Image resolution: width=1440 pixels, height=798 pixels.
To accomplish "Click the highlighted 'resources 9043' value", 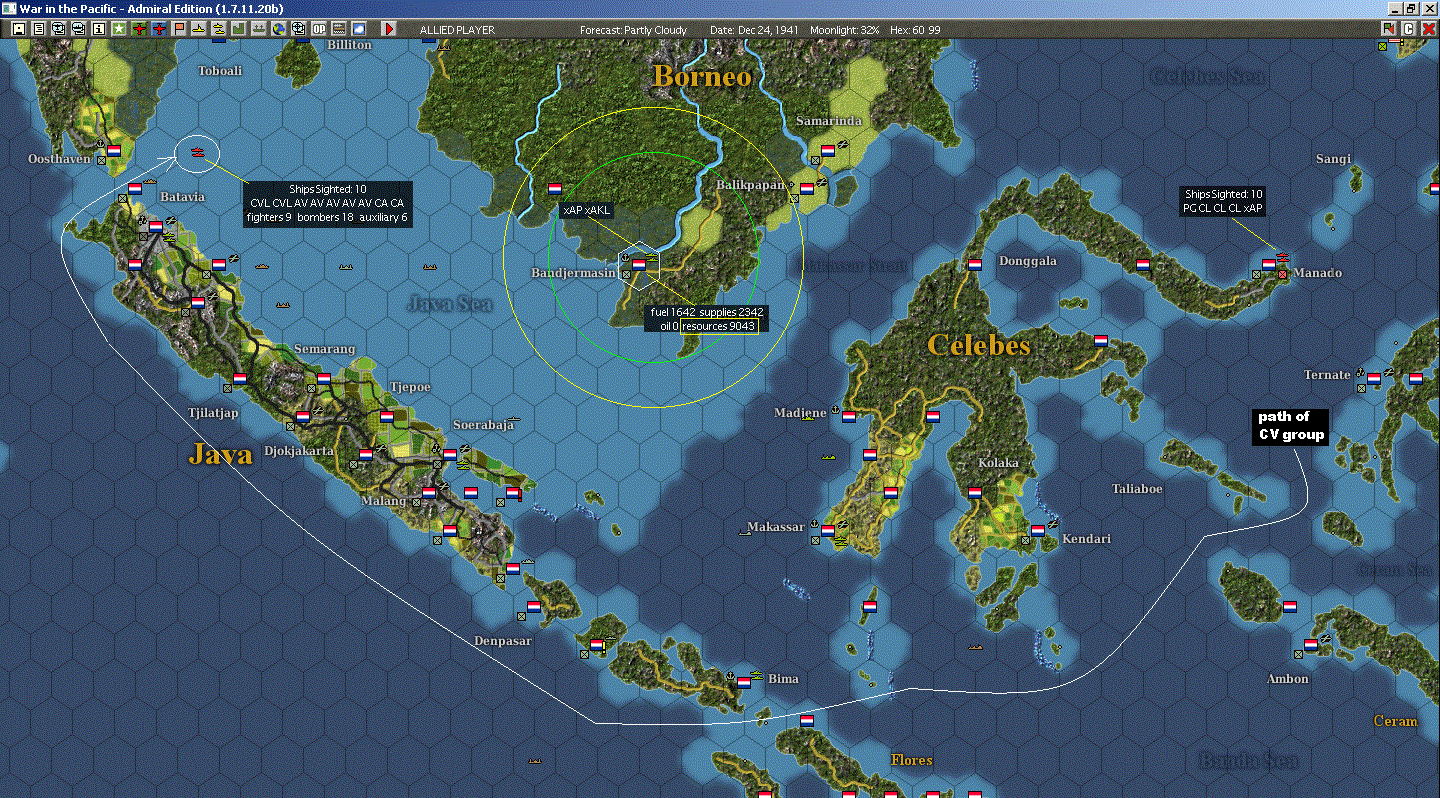I will click(x=719, y=326).
